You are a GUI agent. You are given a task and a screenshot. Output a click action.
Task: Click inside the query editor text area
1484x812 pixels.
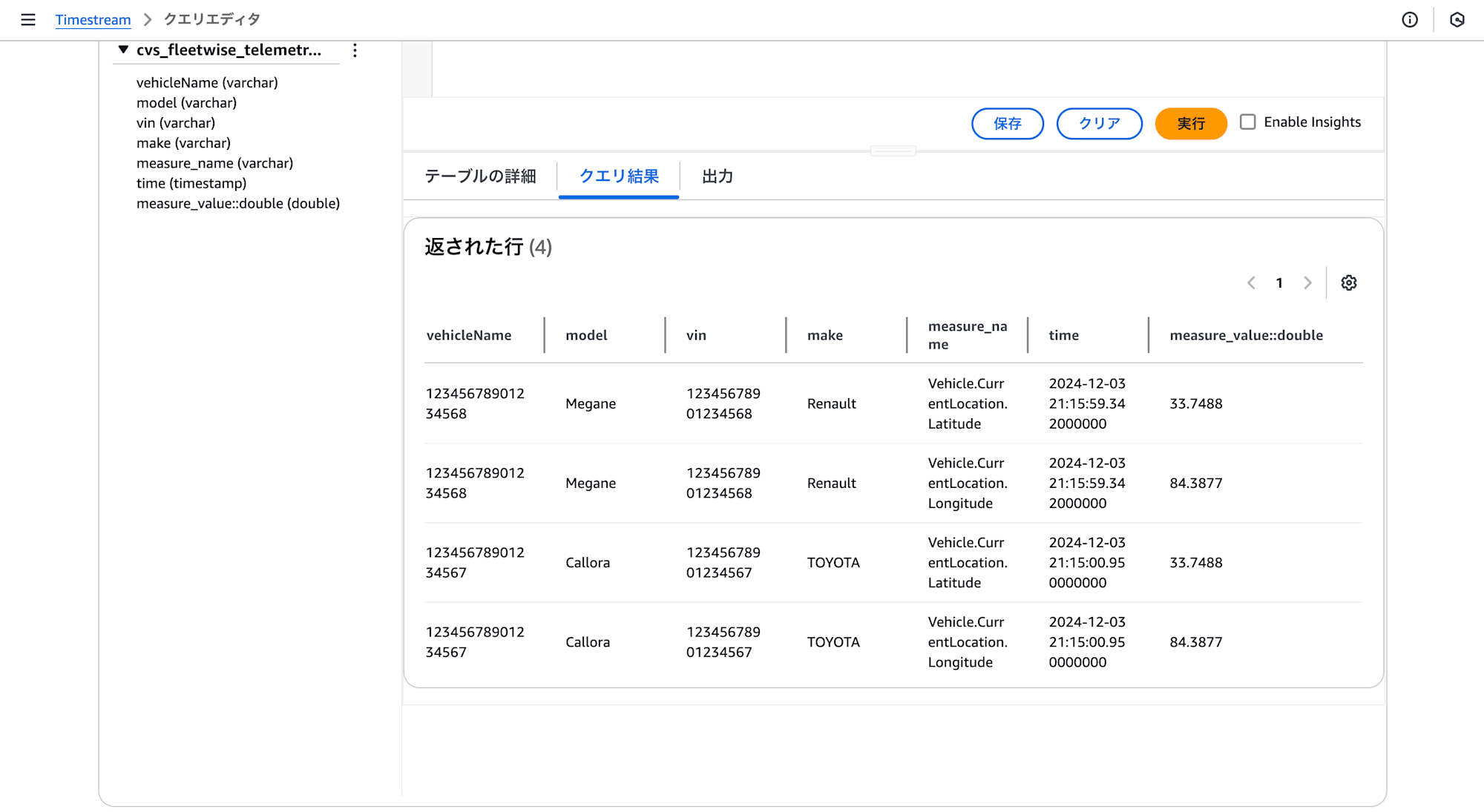[x=908, y=69]
